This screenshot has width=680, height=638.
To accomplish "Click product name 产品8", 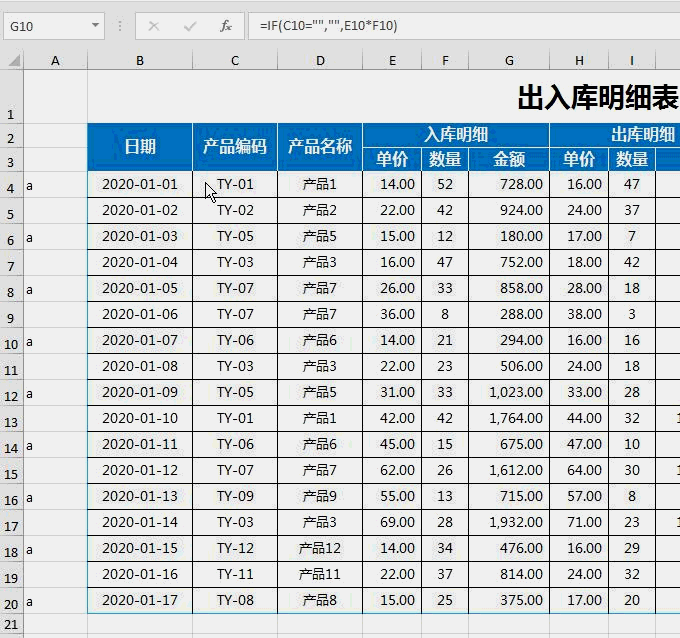I will [320, 601].
